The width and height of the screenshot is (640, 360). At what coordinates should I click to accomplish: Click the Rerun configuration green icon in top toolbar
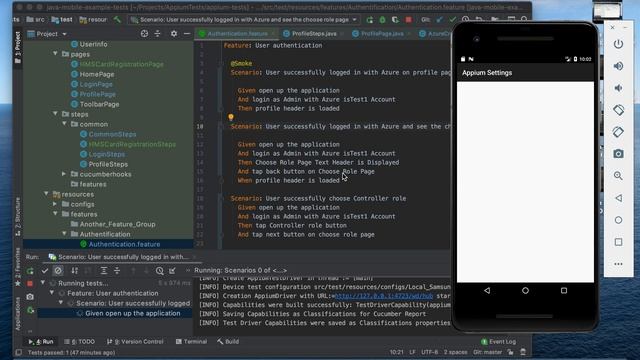pyautogui.click(x=369, y=20)
